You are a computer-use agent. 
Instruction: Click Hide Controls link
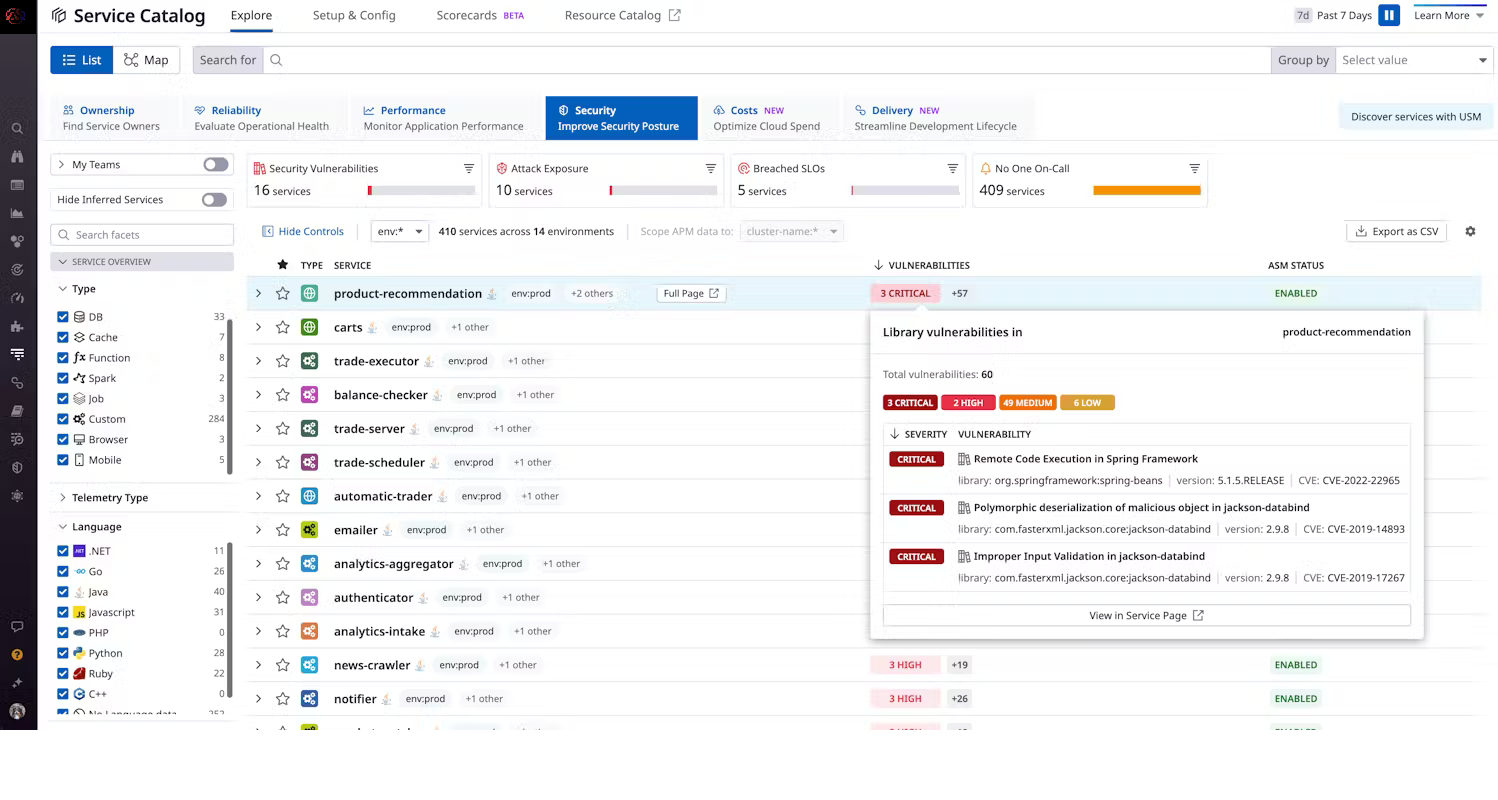coord(303,231)
